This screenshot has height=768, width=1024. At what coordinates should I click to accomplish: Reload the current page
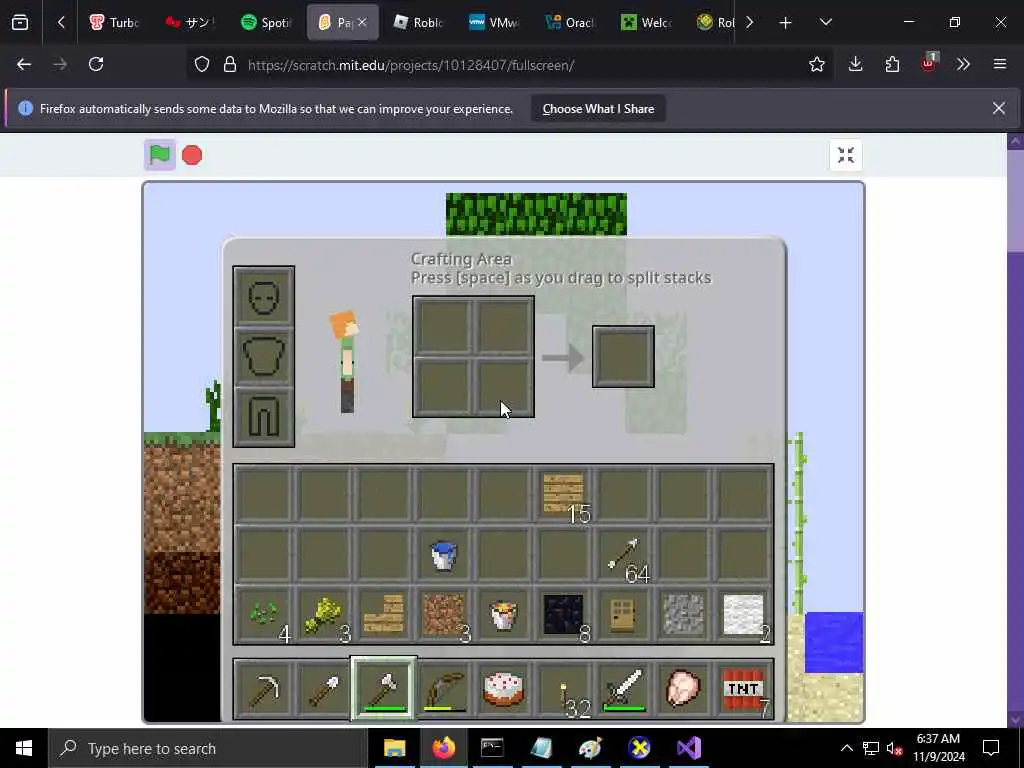pos(96,64)
